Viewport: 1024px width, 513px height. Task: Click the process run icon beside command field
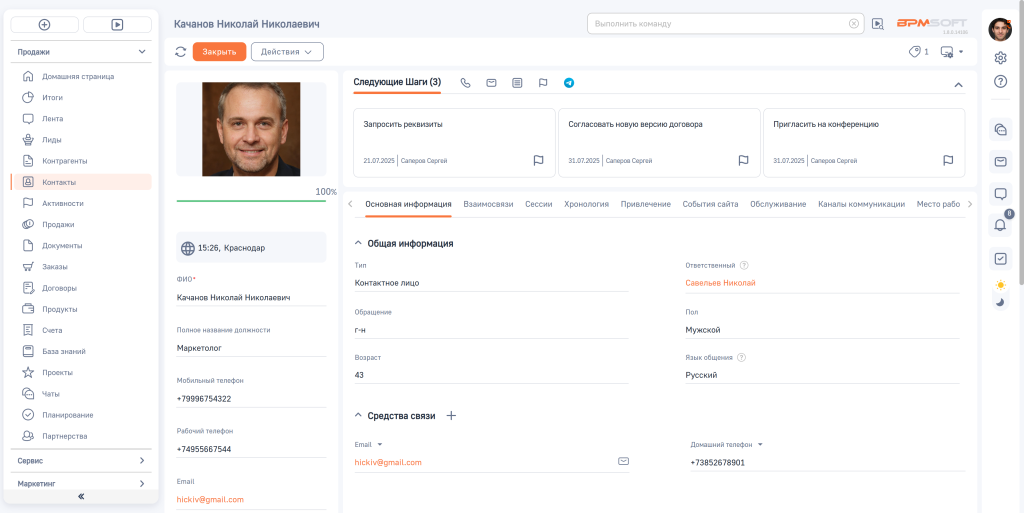tap(878, 23)
